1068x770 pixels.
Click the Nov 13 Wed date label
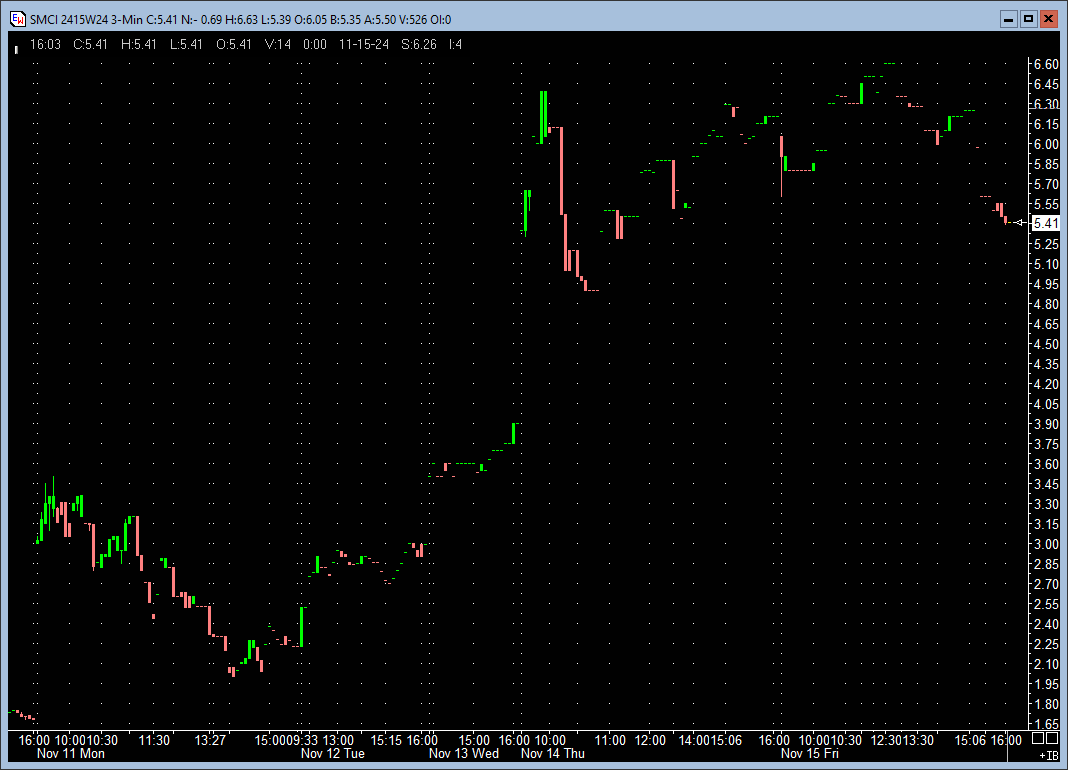coord(464,754)
